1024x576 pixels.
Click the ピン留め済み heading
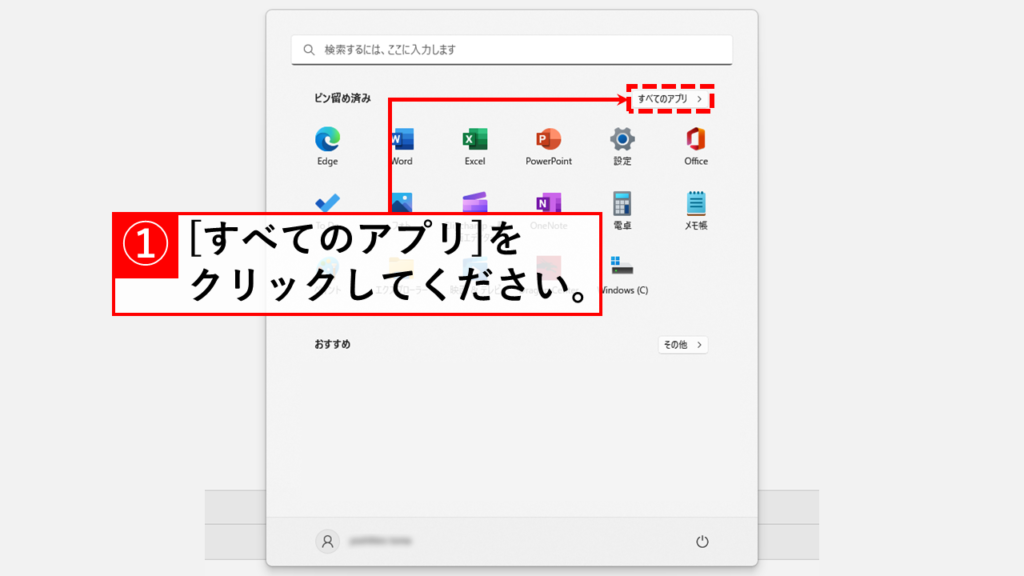342,98
